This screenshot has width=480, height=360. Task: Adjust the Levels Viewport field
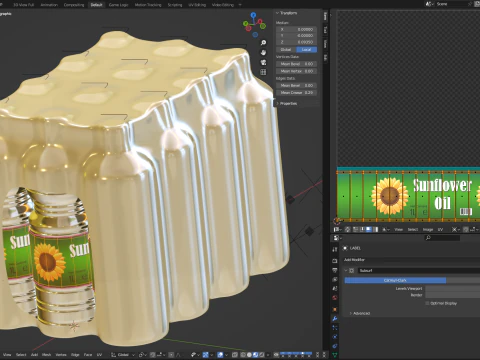pos(453,289)
